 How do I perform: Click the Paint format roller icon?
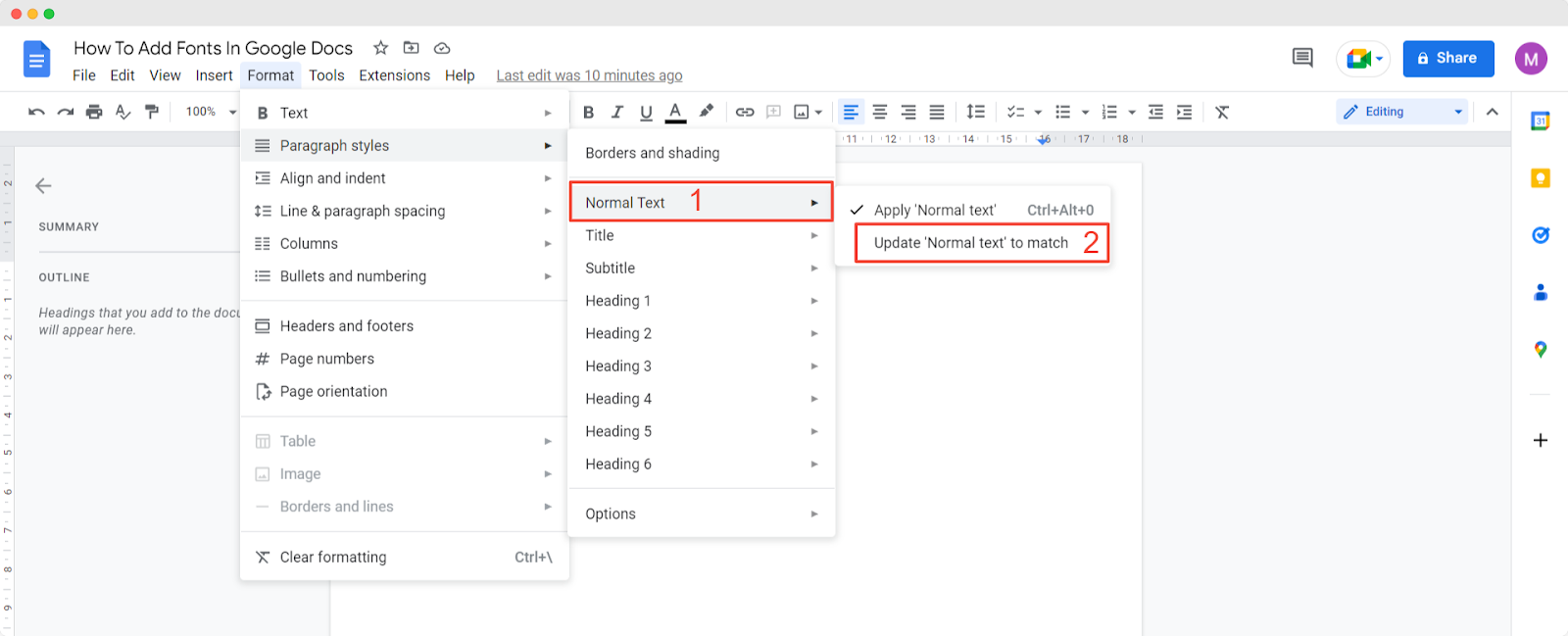tap(151, 112)
